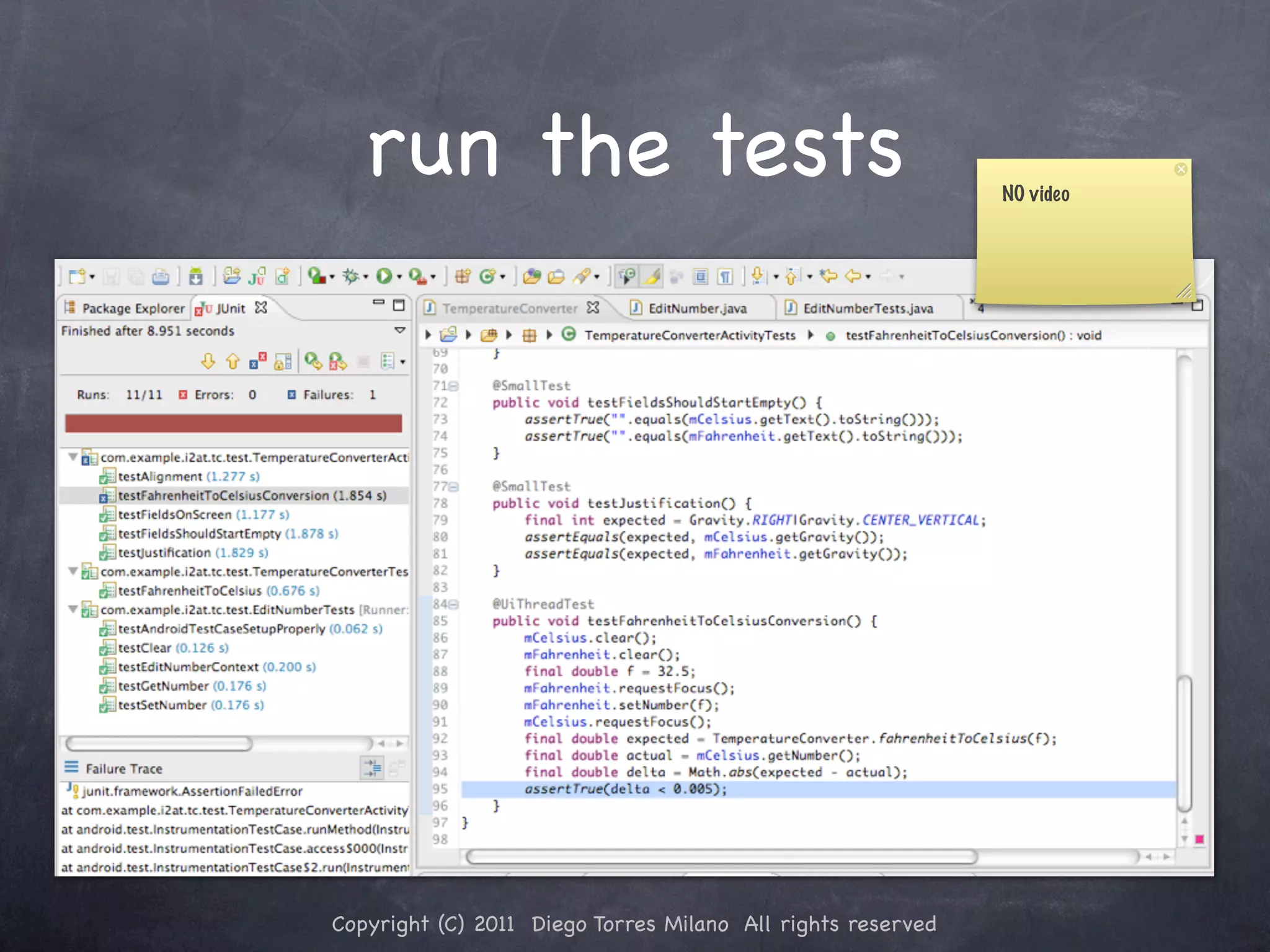Click the Last Edit Location icon
The image size is (1270, 952).
828,276
